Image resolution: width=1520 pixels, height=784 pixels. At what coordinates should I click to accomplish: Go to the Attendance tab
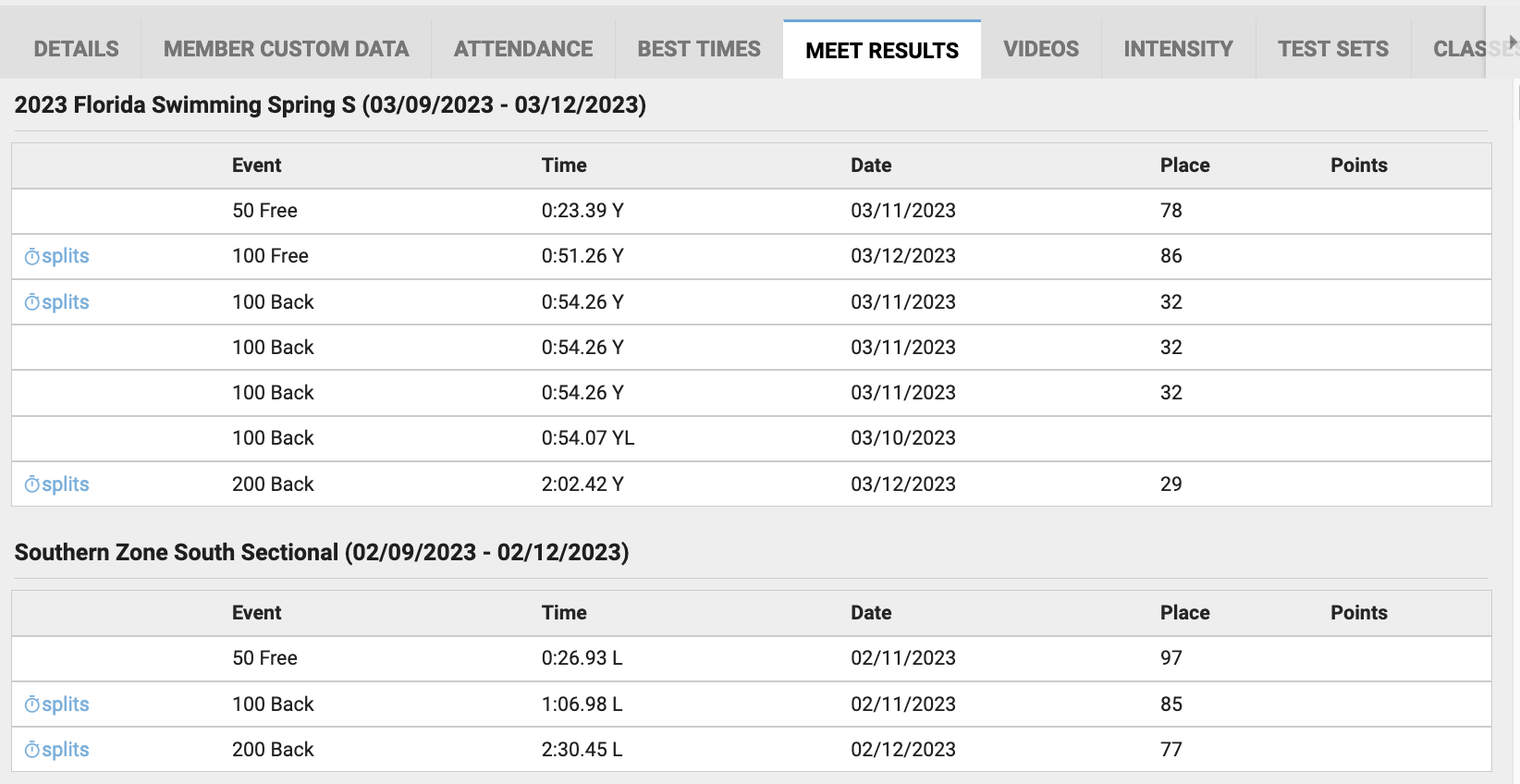point(523,49)
